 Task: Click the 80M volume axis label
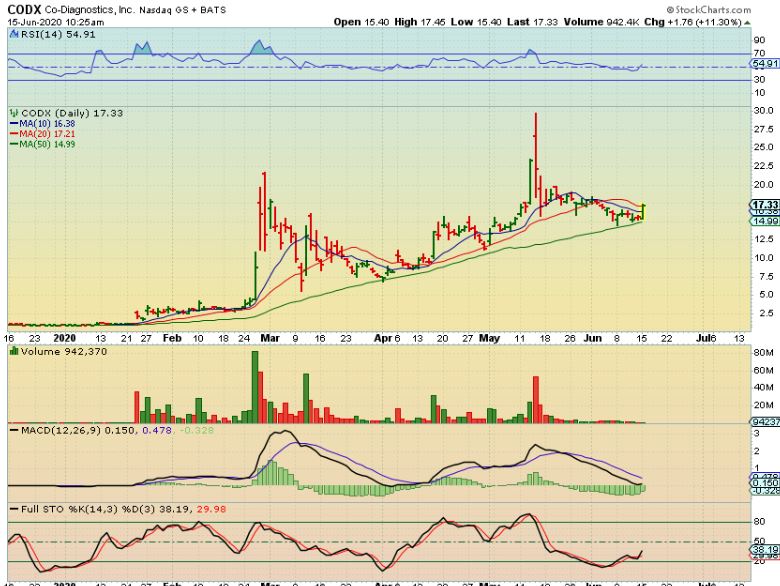point(764,353)
